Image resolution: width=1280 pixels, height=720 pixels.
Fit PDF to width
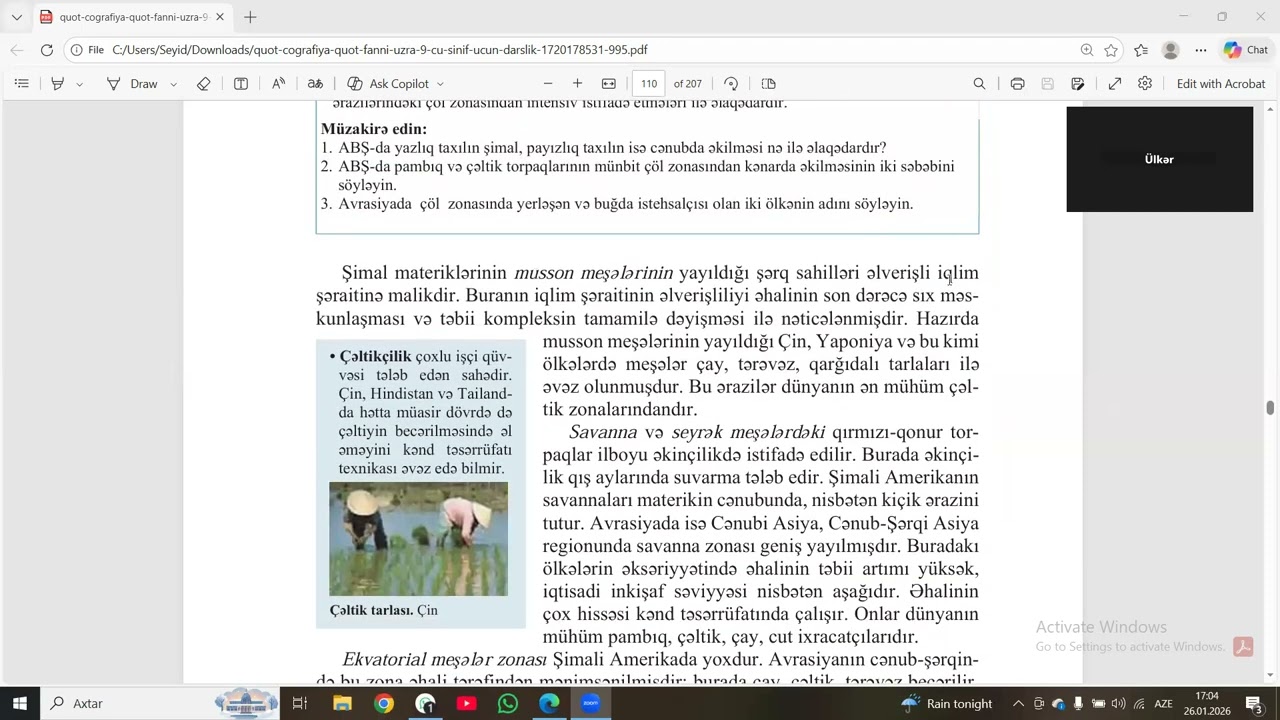[608, 84]
